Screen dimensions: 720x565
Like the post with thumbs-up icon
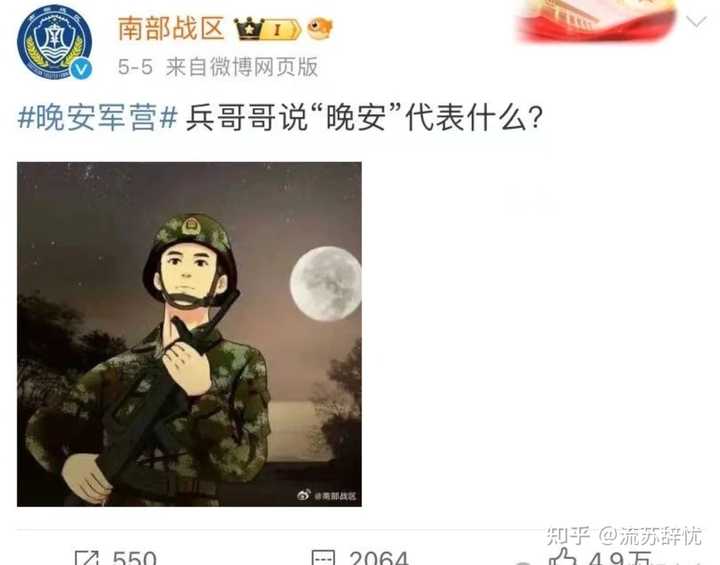pos(564,557)
